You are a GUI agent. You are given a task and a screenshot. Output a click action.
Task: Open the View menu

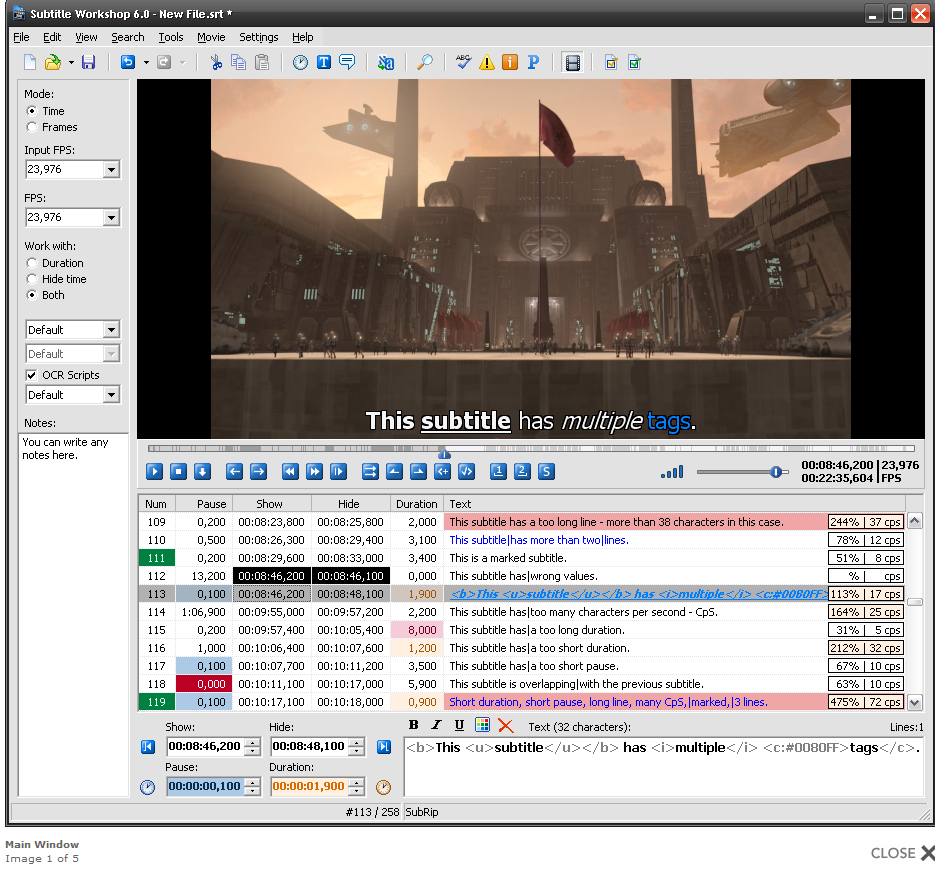click(86, 37)
